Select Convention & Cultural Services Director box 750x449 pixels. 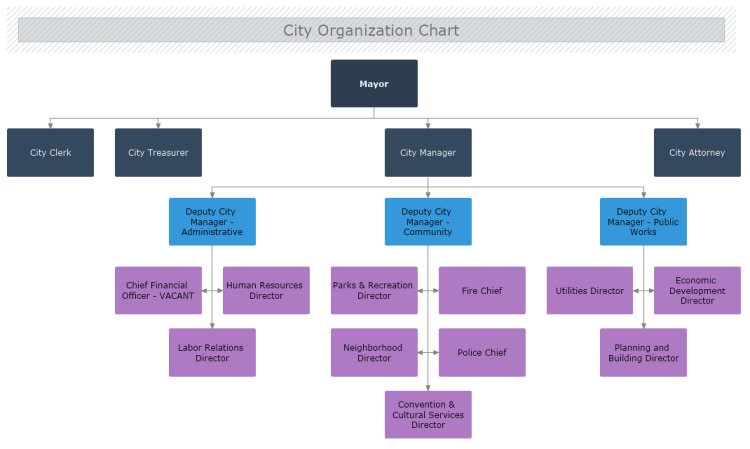[428, 415]
